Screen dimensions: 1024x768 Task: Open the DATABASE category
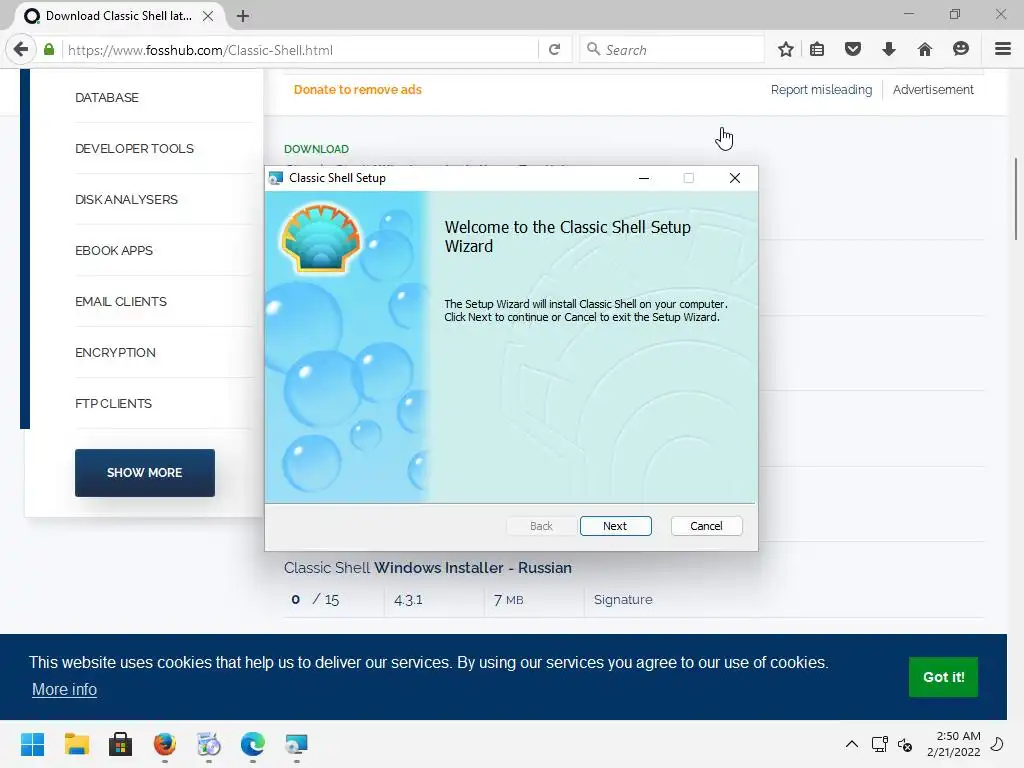click(x=106, y=98)
